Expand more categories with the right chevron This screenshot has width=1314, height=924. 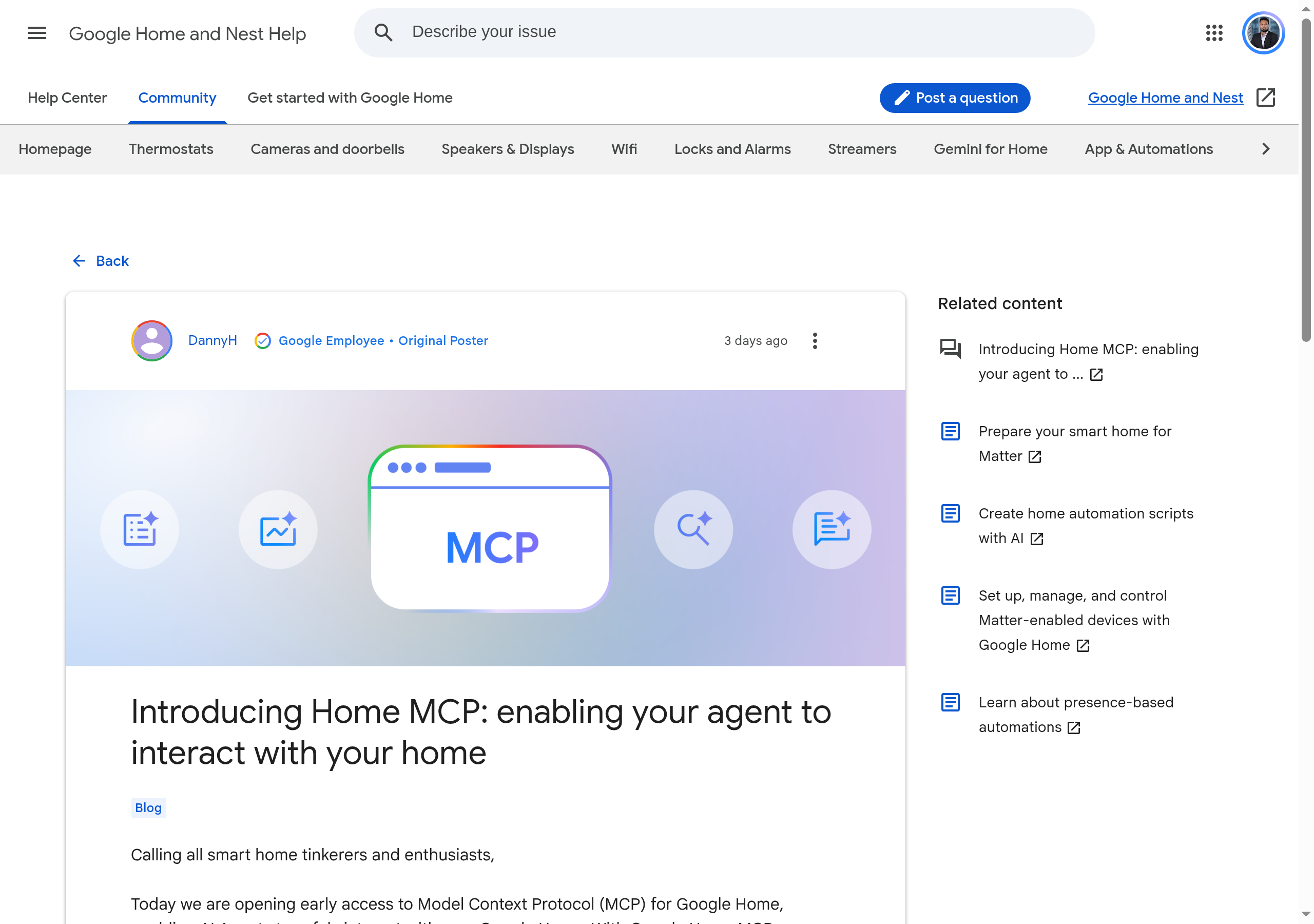[1265, 149]
